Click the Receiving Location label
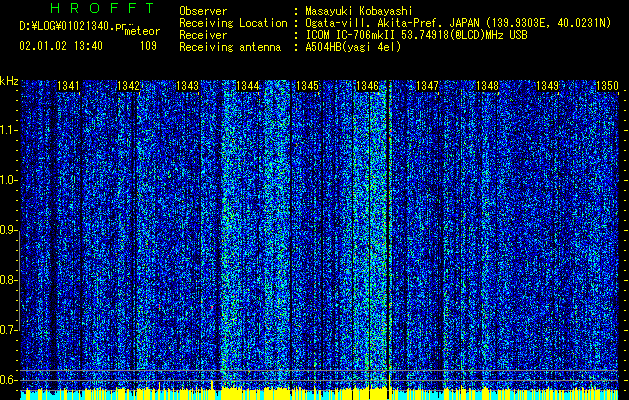 point(233,23)
